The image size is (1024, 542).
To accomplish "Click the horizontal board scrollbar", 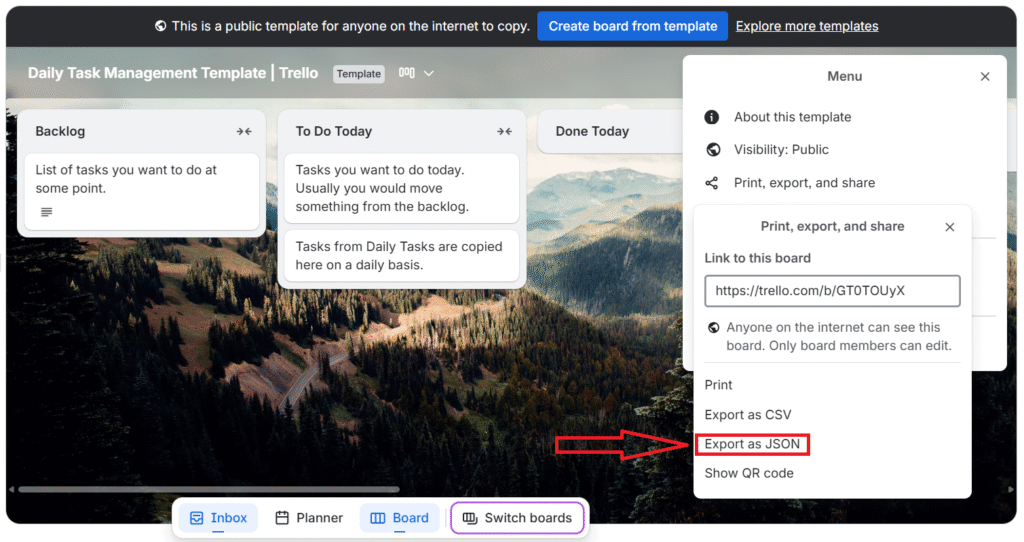I will pyautogui.click(x=208, y=489).
